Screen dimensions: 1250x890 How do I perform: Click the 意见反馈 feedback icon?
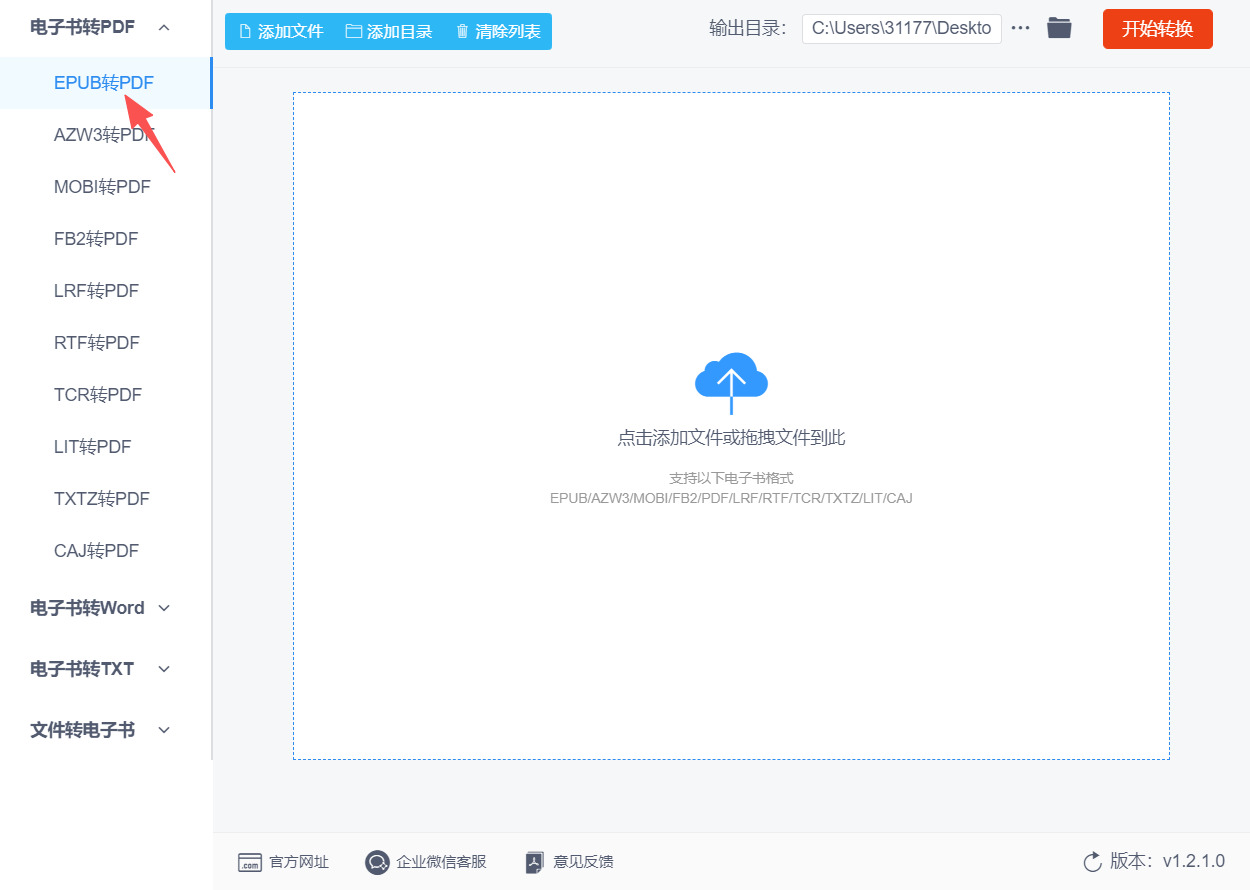click(535, 862)
